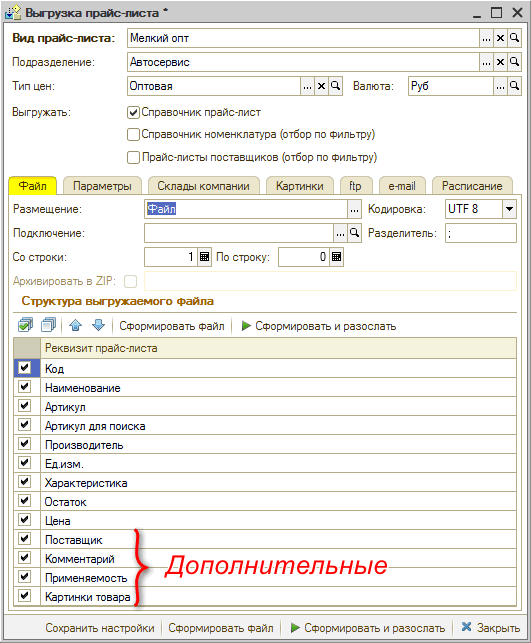Expand the Кодировка UTF 8 dropdown
This screenshot has height=643, width=531.
coord(509,209)
